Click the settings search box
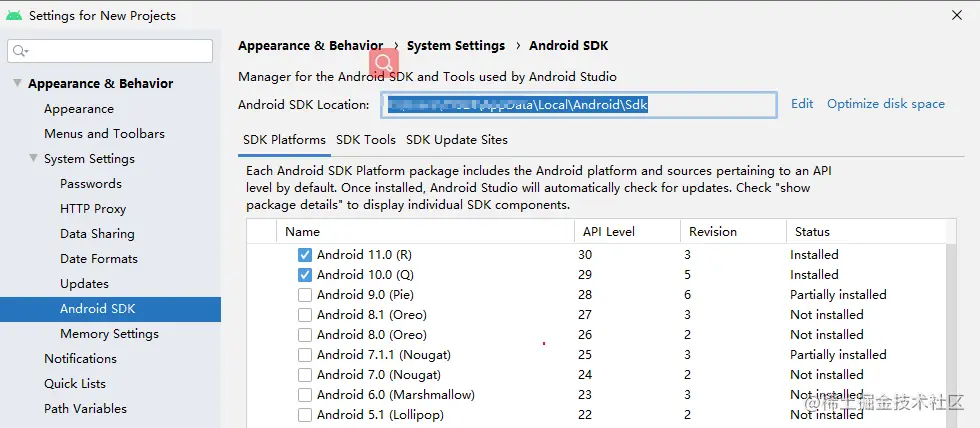 pos(110,51)
